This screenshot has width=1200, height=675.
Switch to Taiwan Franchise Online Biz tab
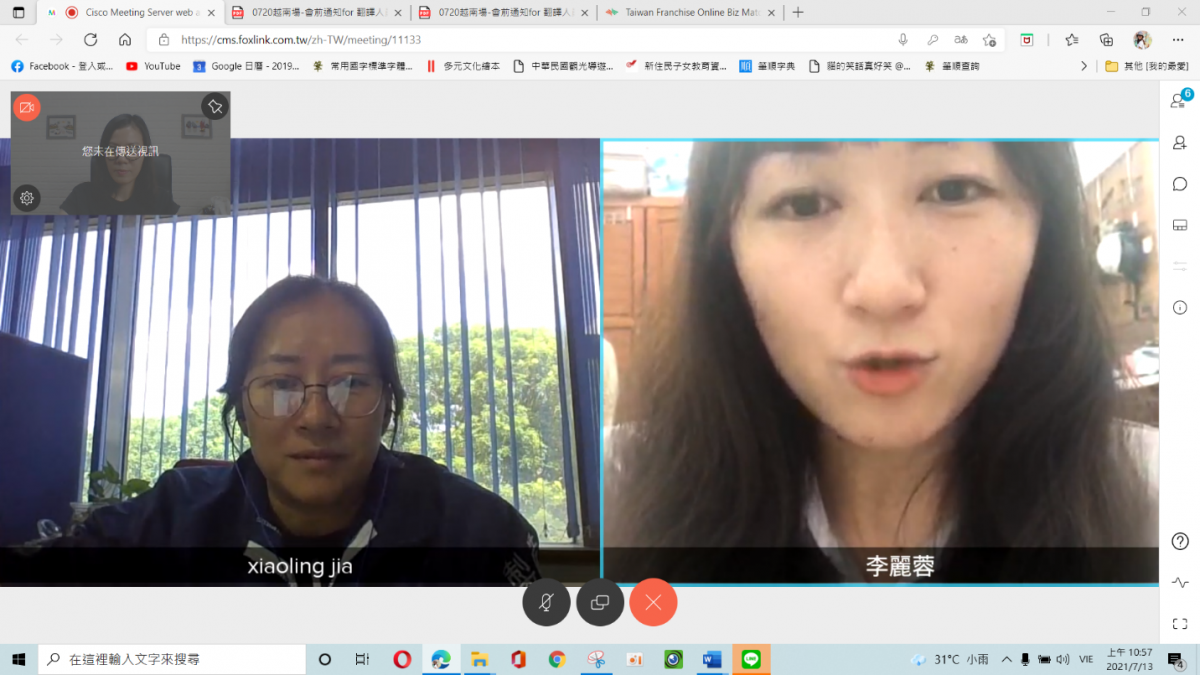point(688,13)
